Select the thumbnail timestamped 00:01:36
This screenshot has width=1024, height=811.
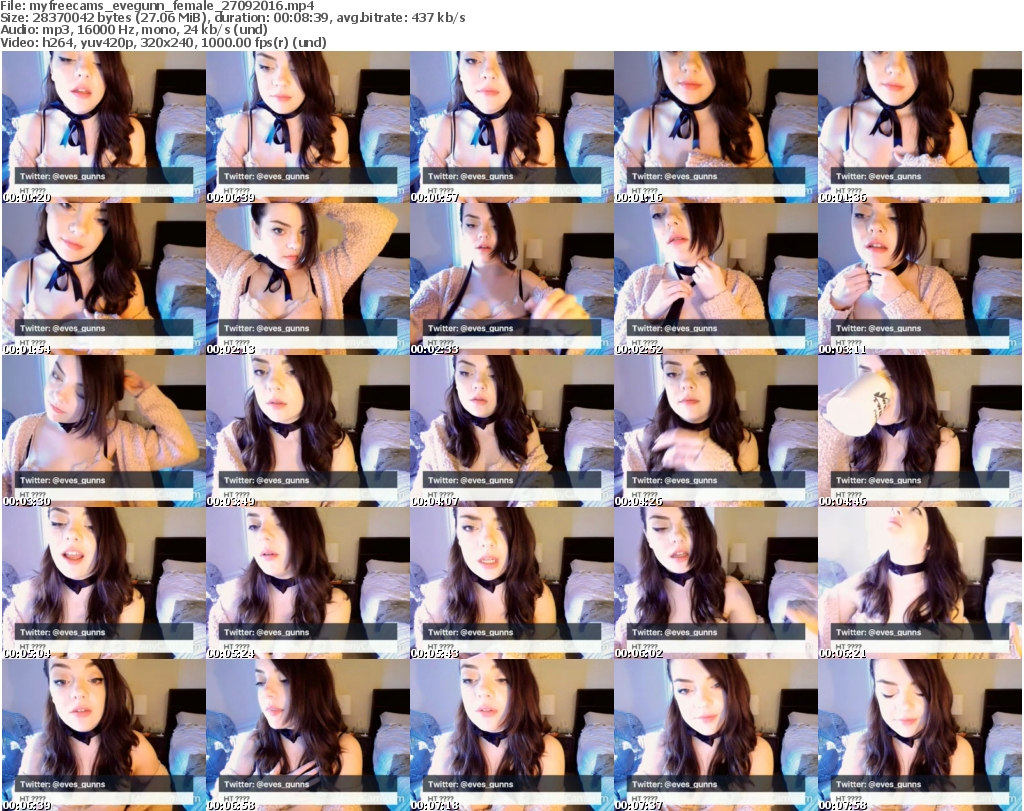920,127
